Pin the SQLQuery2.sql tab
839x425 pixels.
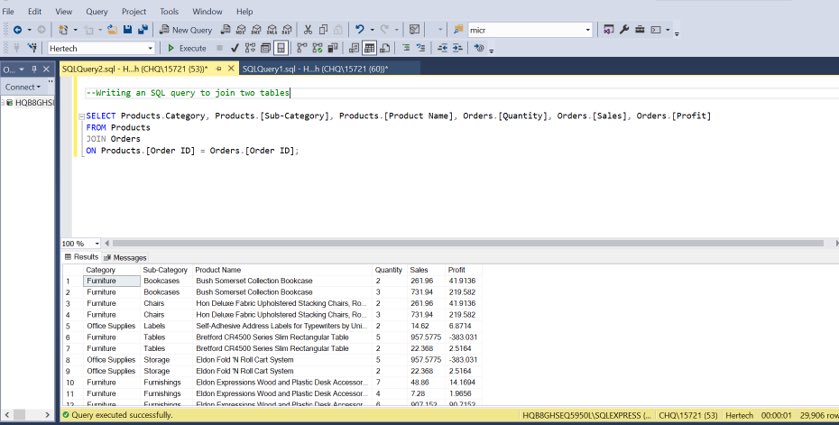(x=218, y=69)
